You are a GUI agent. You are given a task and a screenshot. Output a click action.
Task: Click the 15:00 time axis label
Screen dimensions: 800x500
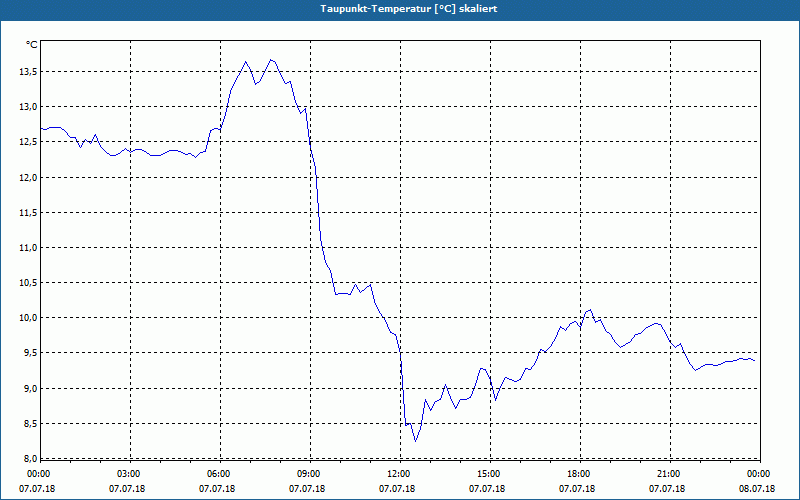(490, 474)
